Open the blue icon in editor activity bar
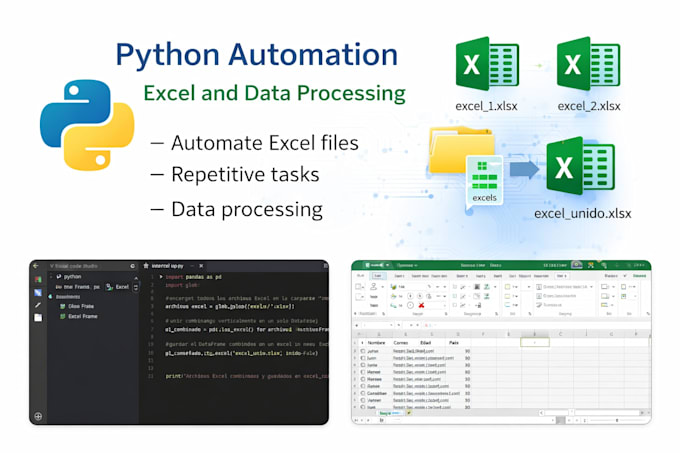This screenshot has height=453, width=680. coord(38,293)
